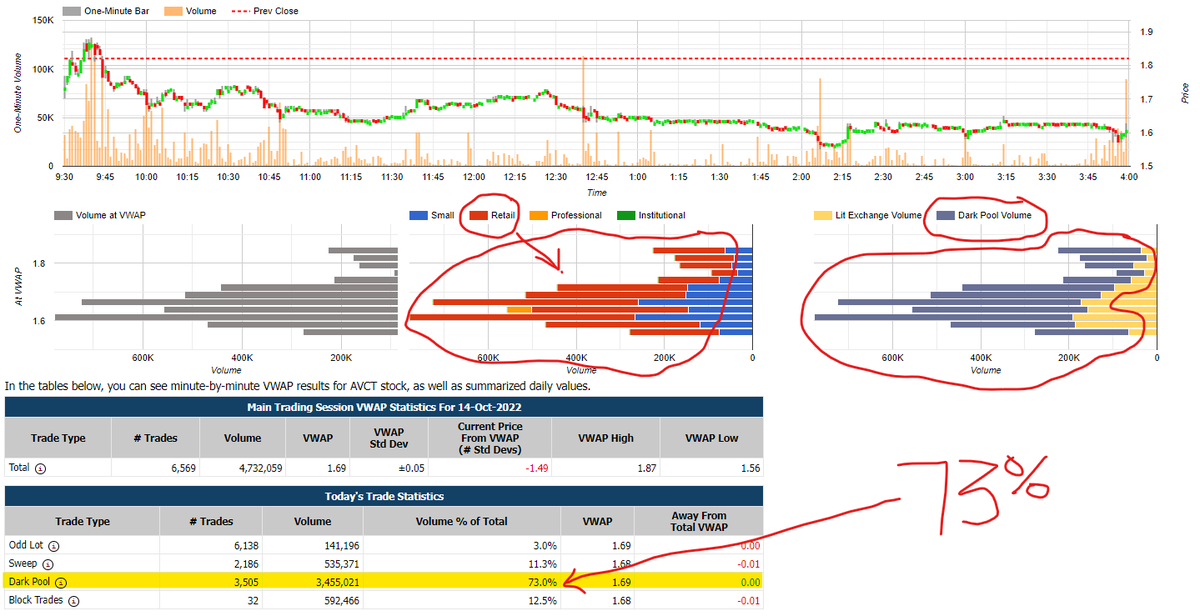1200x616 pixels.
Task: Click the 'Today's Trade Statistics' table title
Action: pyautogui.click(x=384, y=496)
